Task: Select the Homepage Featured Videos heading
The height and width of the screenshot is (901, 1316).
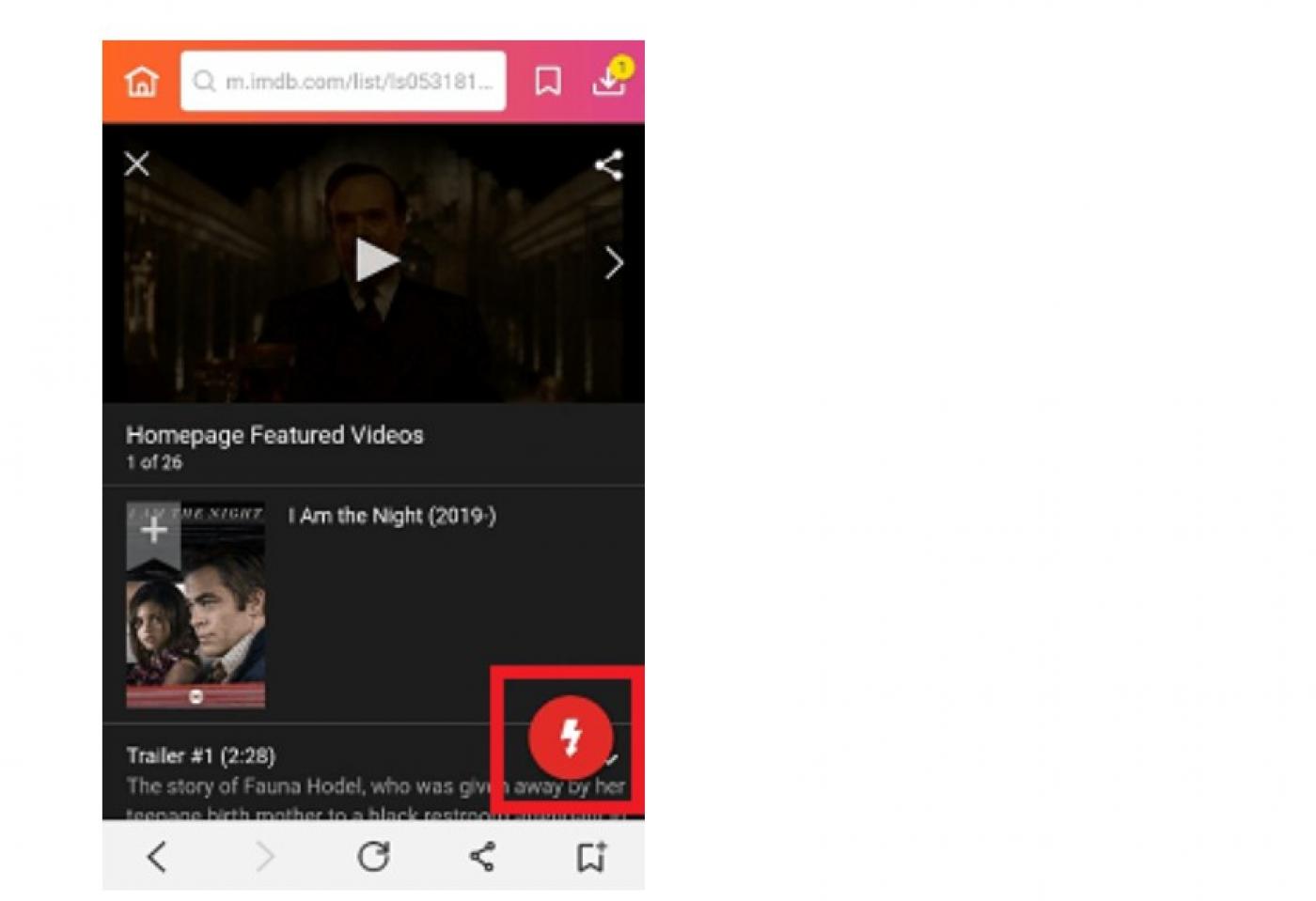Action: [275, 434]
